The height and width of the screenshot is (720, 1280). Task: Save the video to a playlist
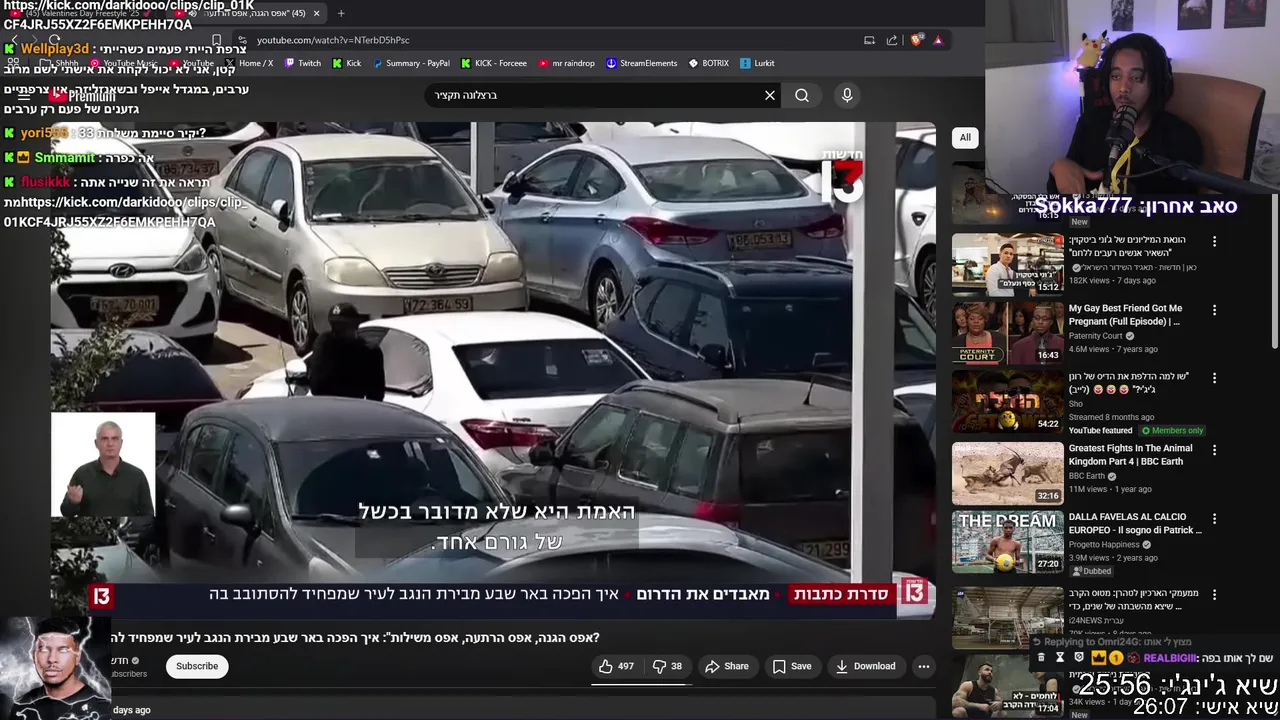(x=791, y=666)
